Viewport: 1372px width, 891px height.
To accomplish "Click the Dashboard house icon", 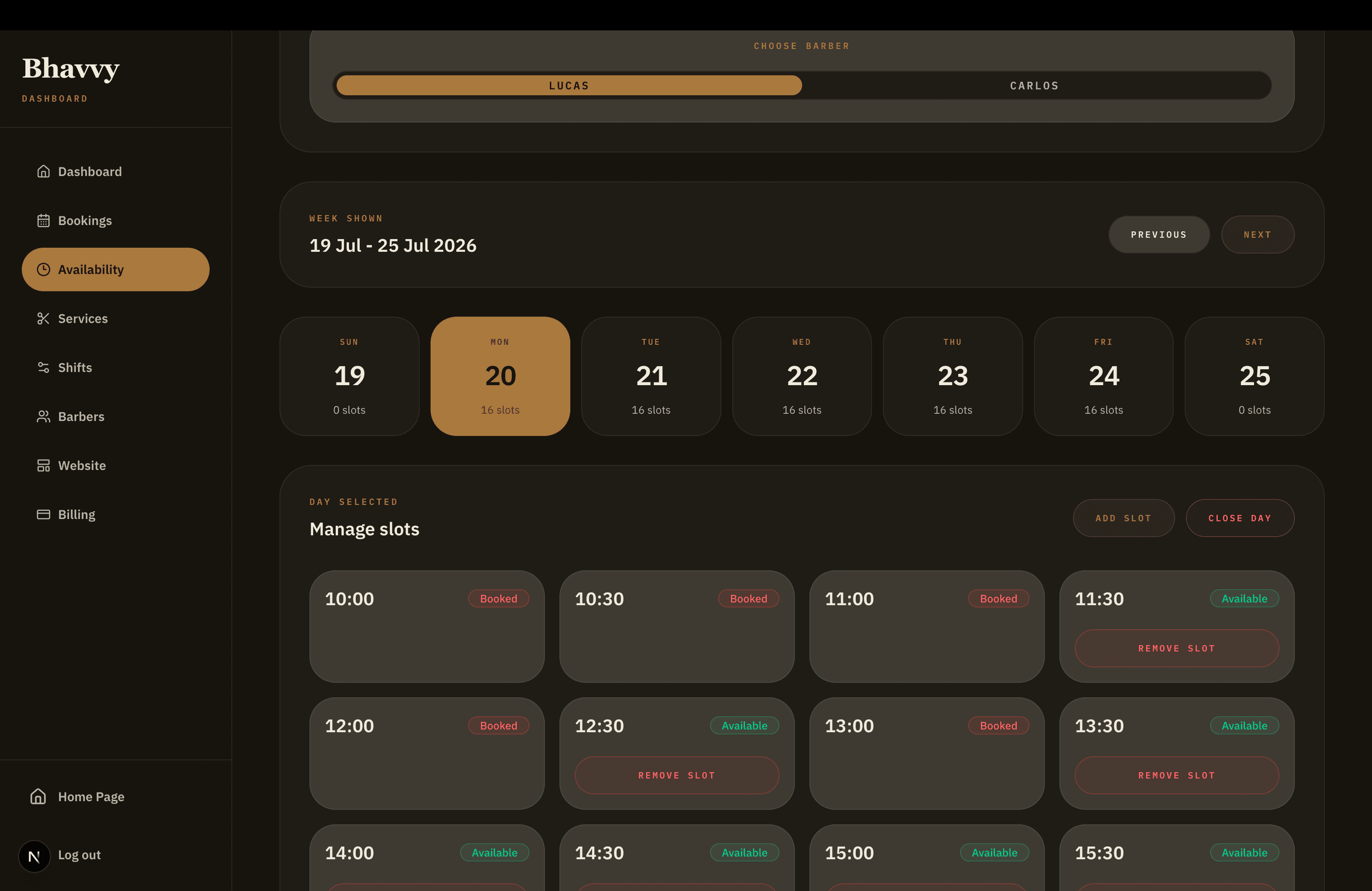I will click(43, 172).
